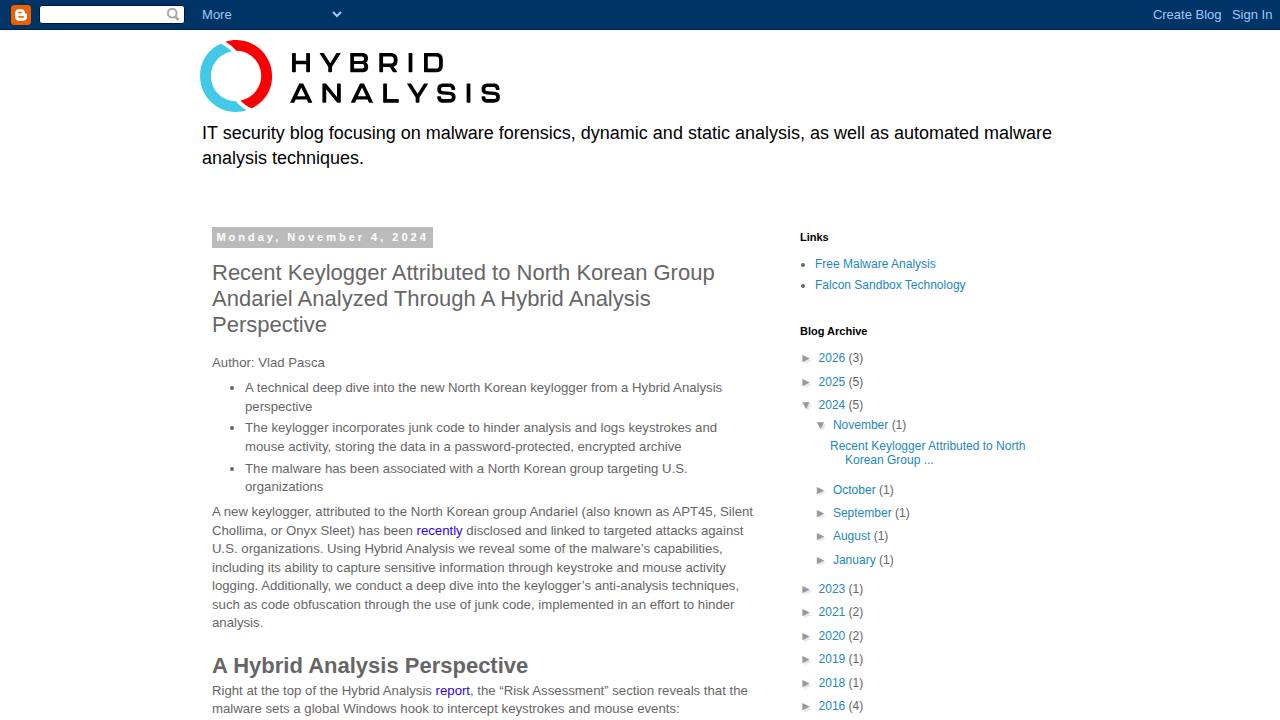Open the January archive month link
1280x720 pixels.
pyautogui.click(x=854, y=560)
